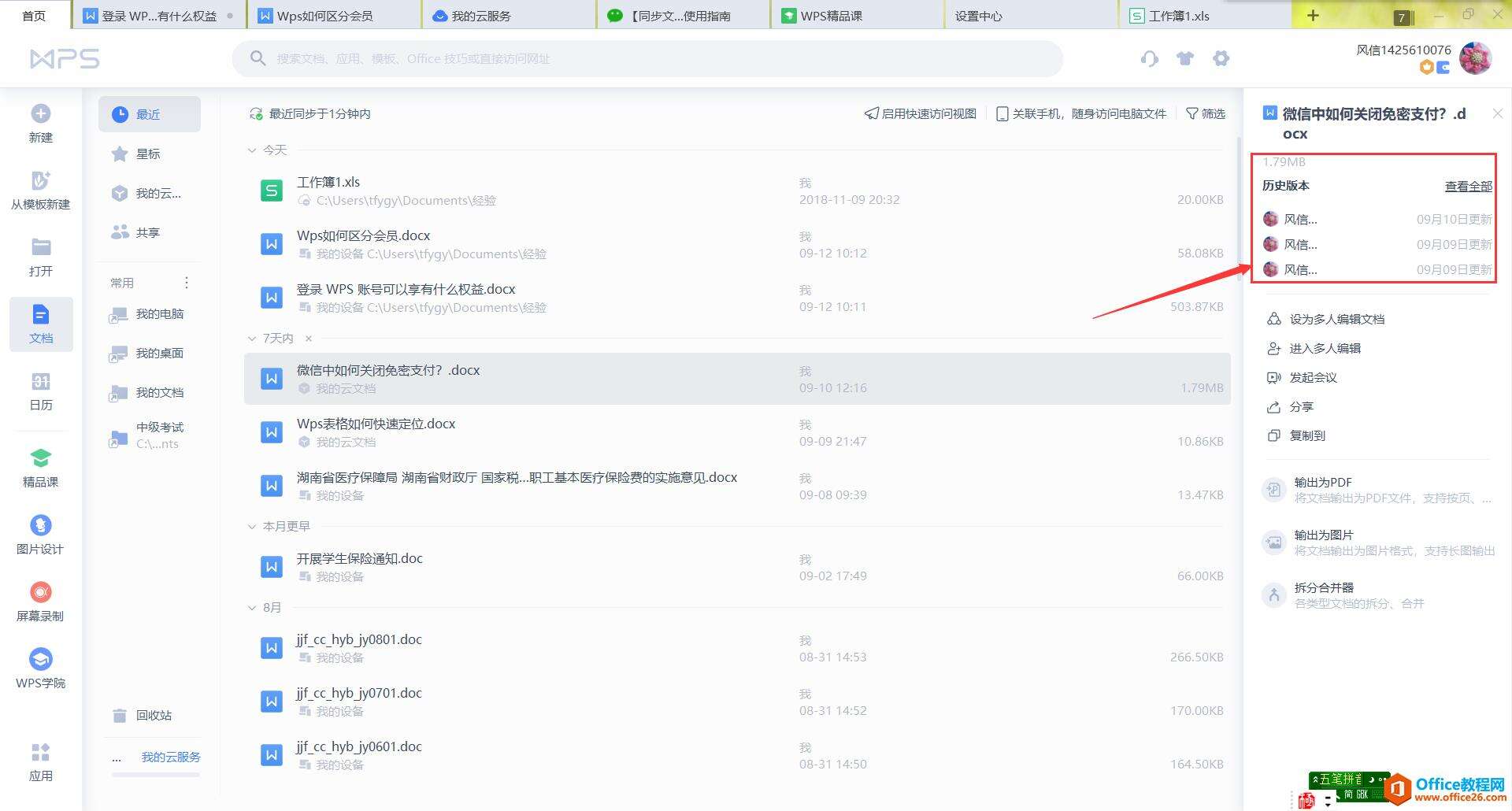The height and width of the screenshot is (811, 1512).
Task: Switch to the 我的云服务 tab
Action: 508,16
